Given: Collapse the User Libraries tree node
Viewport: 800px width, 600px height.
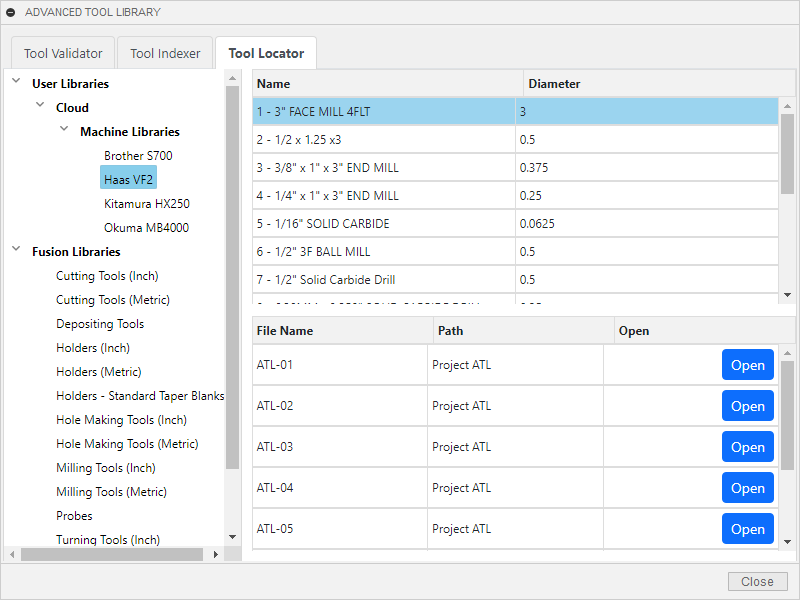Looking at the screenshot, I should click(16, 83).
